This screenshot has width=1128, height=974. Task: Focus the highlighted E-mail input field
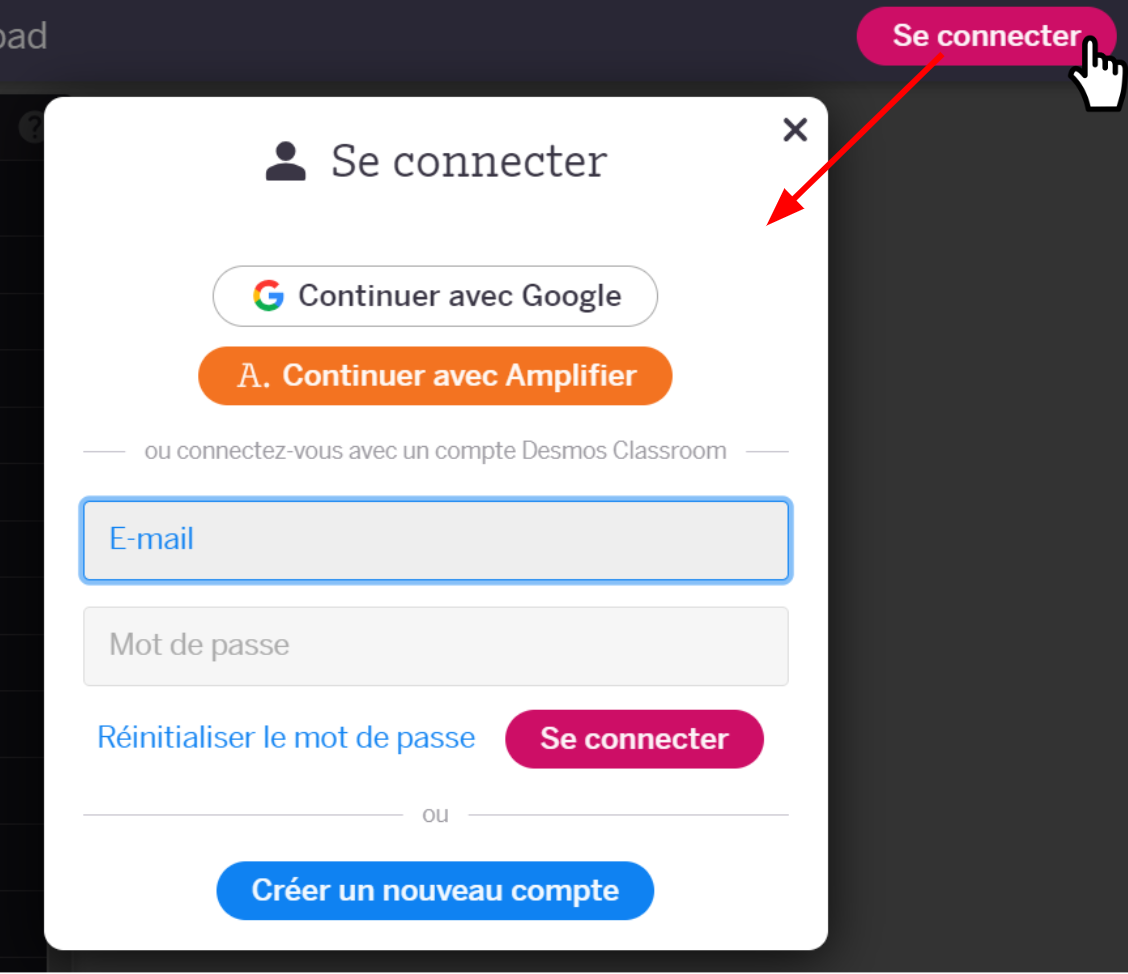click(x=435, y=539)
